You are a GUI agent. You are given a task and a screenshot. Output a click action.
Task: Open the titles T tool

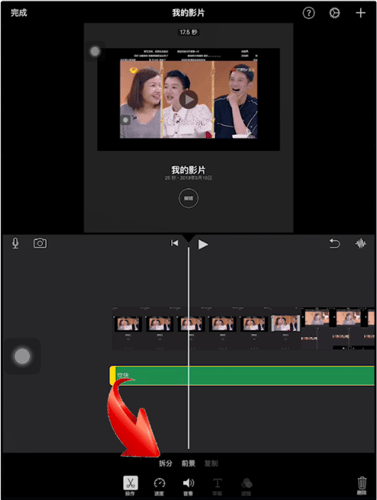click(217, 486)
